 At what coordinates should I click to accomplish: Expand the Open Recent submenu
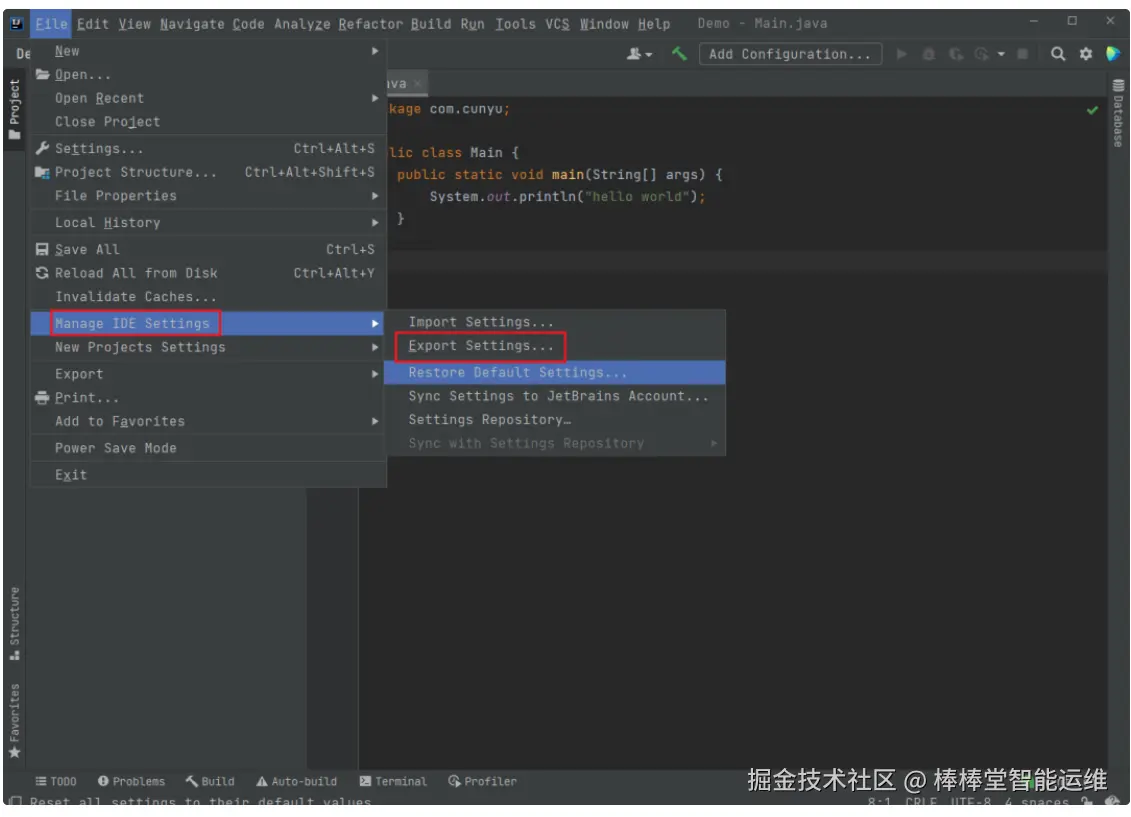point(375,98)
